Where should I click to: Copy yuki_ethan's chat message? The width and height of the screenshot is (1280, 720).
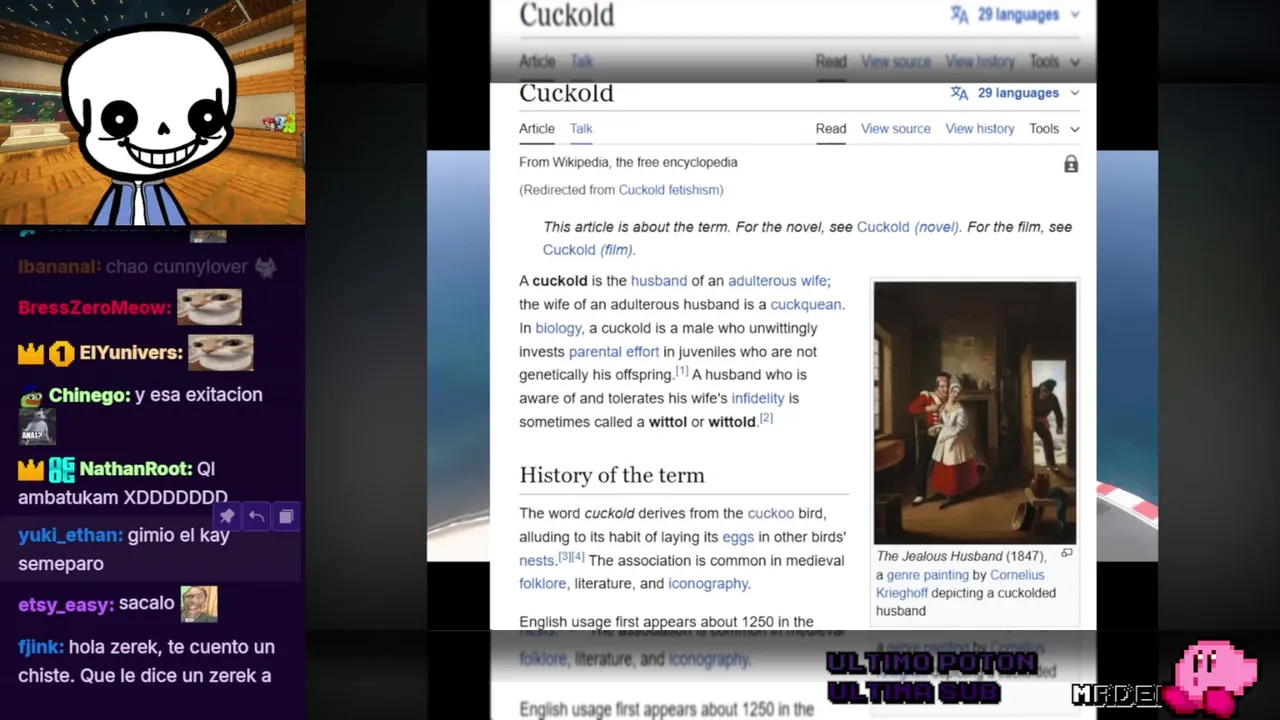286,516
